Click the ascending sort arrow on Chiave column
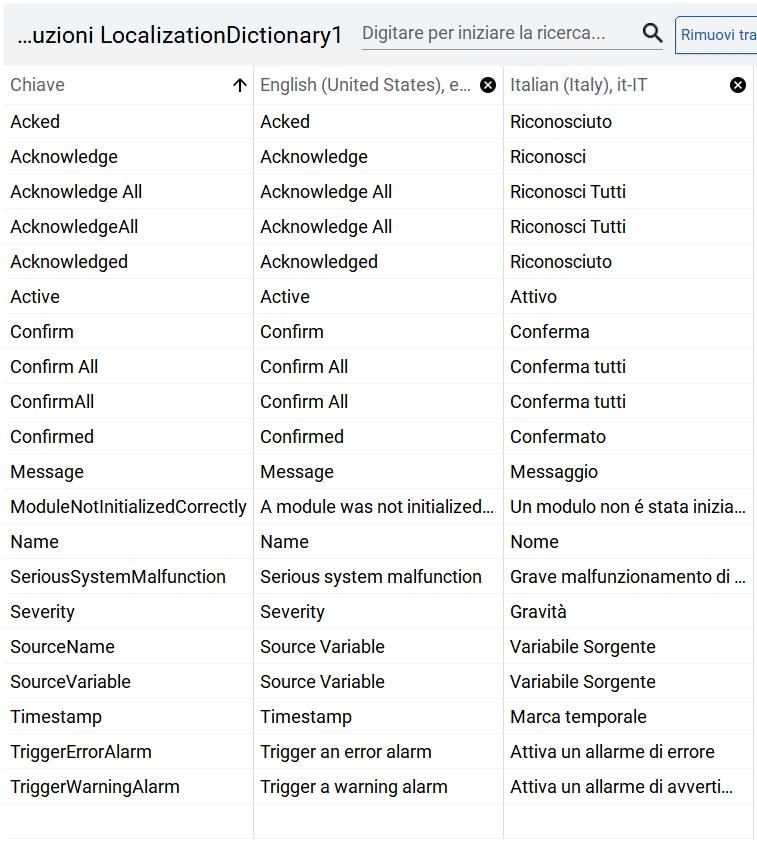 pyautogui.click(x=240, y=85)
